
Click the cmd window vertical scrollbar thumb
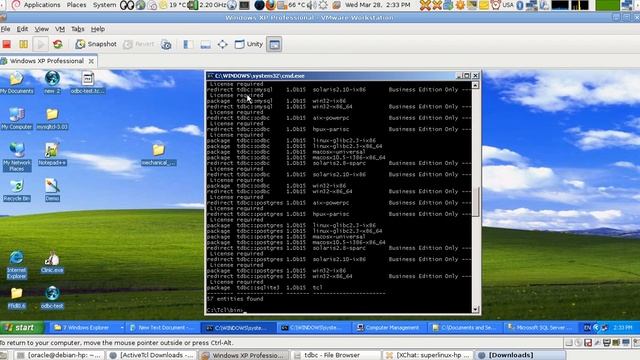[x=476, y=202]
